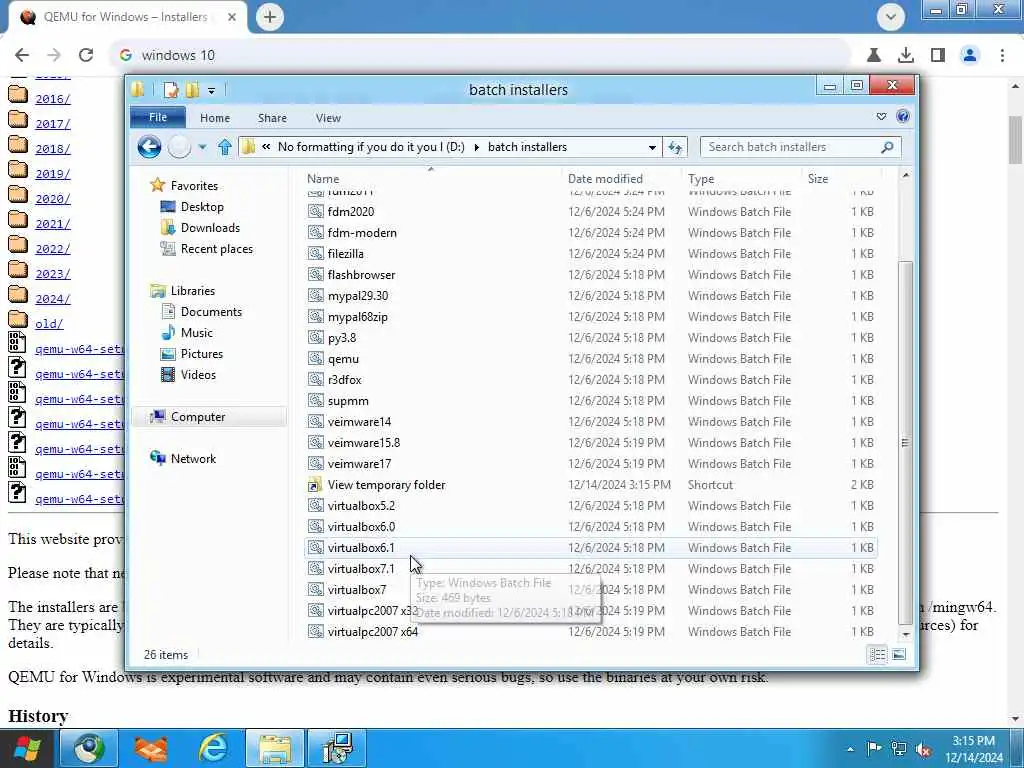
Task: Select Pictures library
Action: [x=202, y=354]
